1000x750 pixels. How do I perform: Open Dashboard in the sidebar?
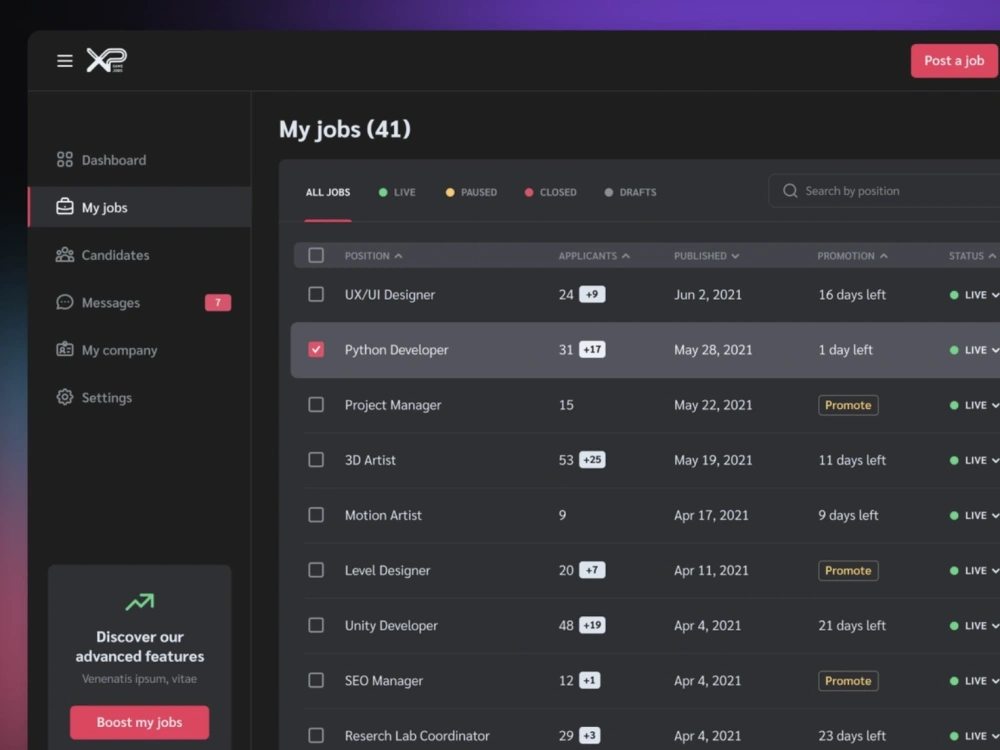point(140,159)
